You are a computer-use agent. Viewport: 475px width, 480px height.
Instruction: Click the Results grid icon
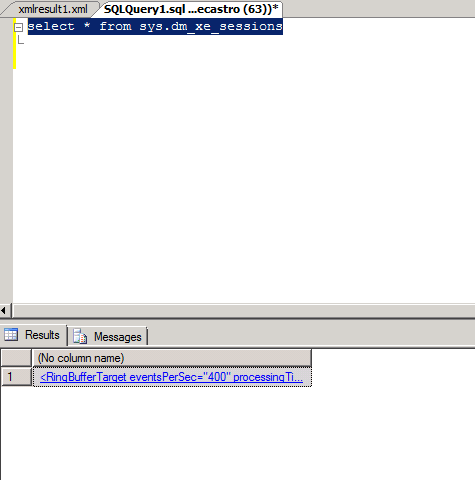pyautogui.click(x=11, y=335)
